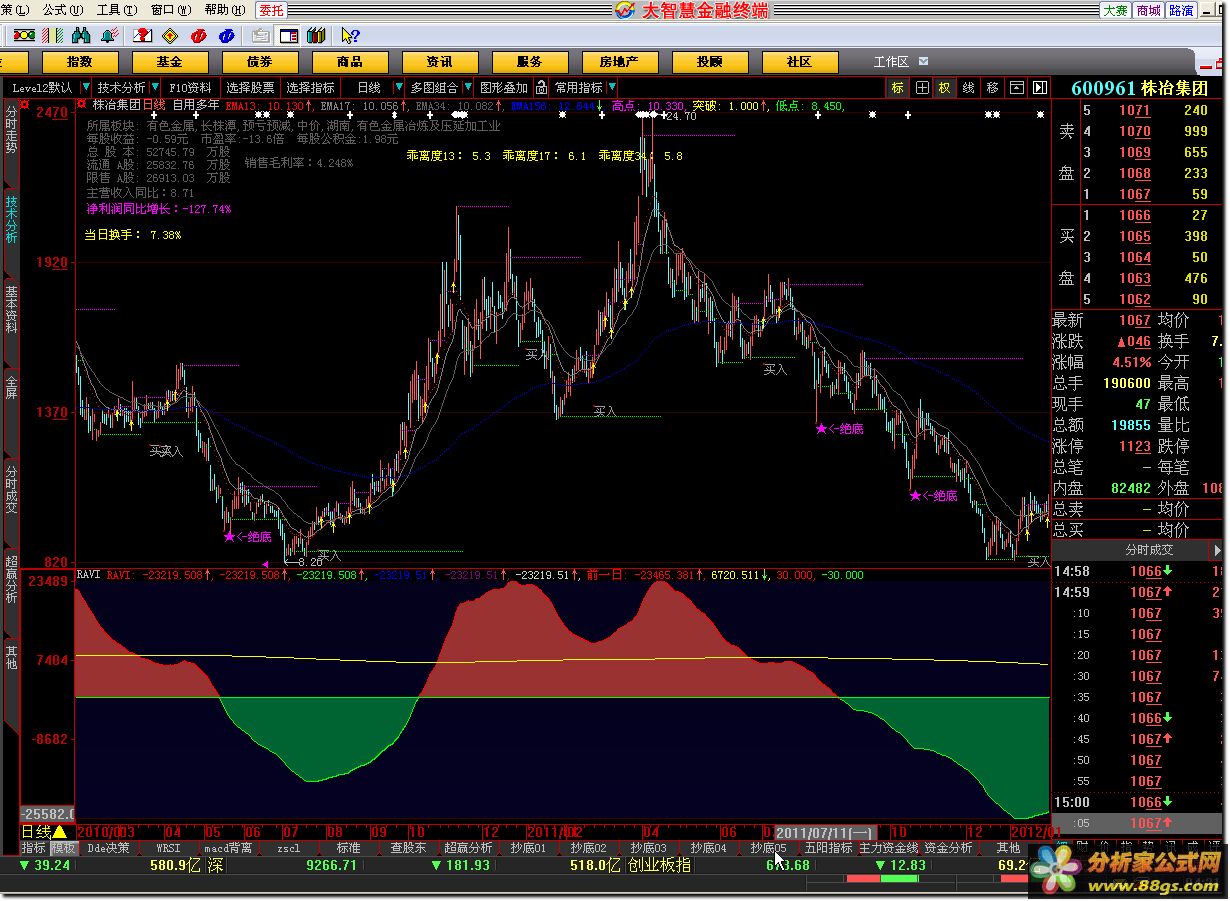Viewport: 1230px width, 901px height.
Task: Click the chart with question mark icon
Action: 143,35
